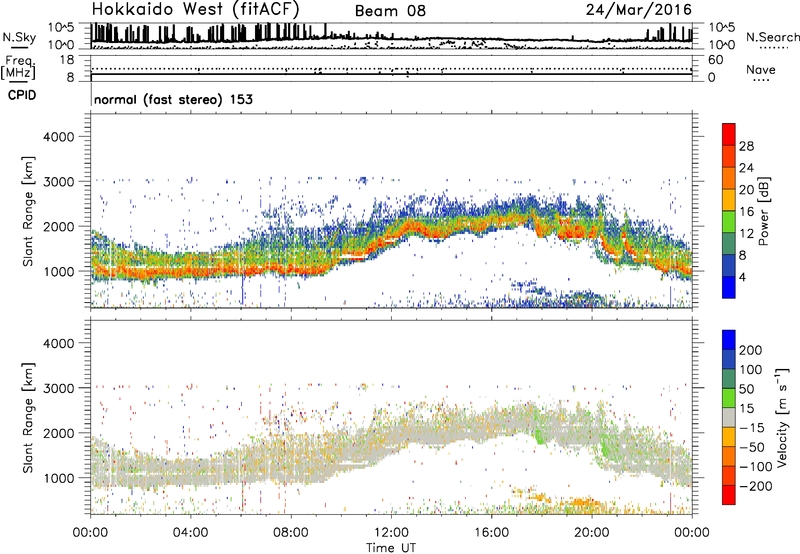The height and width of the screenshot is (554, 800).
Task: Click the 'Power [dB]' colorbar label
Action: tap(764, 211)
